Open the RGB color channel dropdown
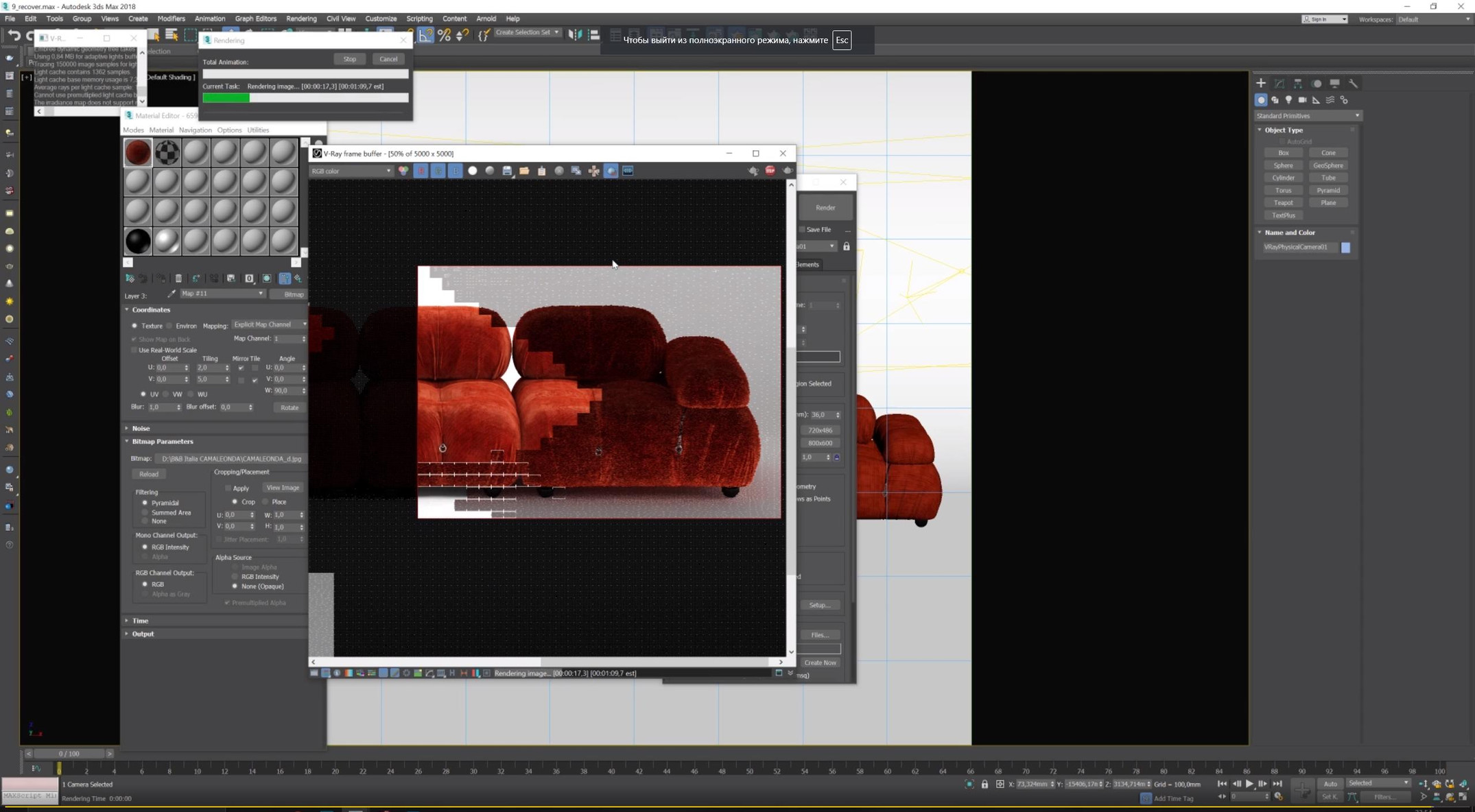This screenshot has width=1475, height=812. [351, 171]
